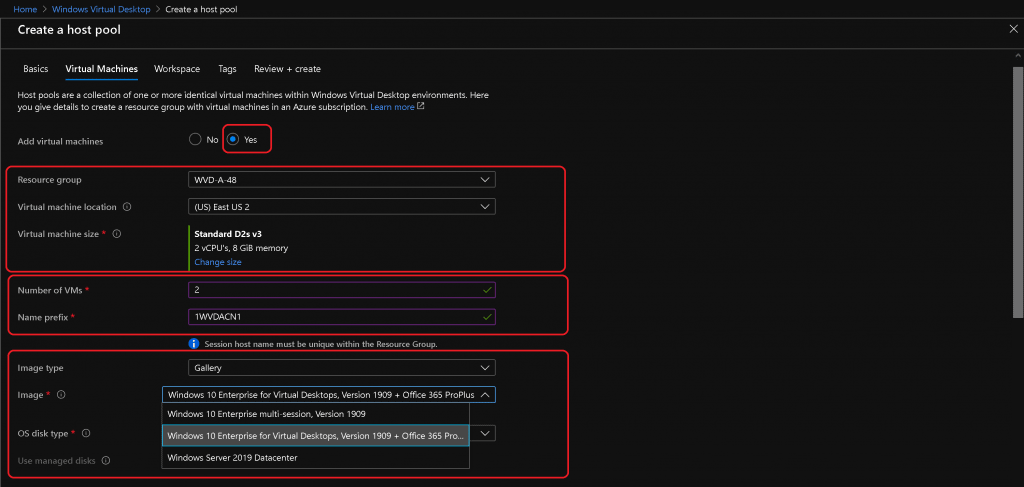Screen dimensions: 1024x487
Task: Click the Standard D2s v3 size text
Action: click(229, 234)
